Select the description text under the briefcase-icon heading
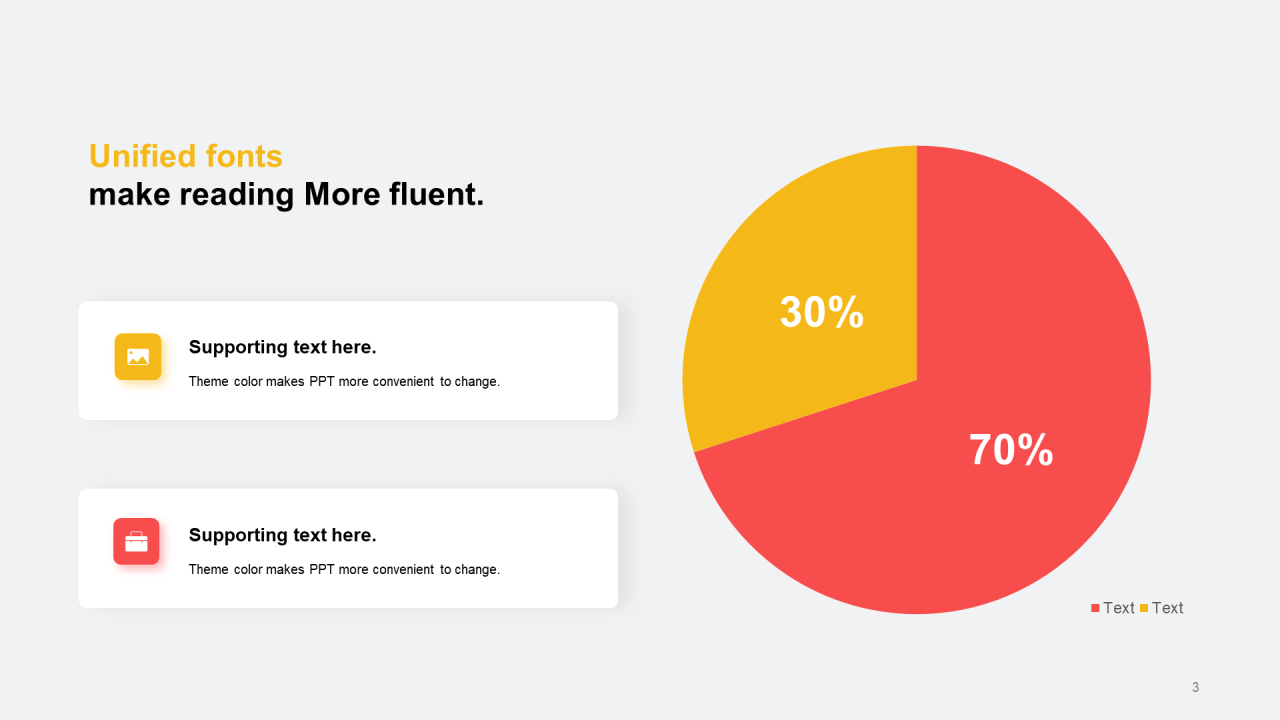Image resolution: width=1280 pixels, height=720 pixels. tap(344, 569)
